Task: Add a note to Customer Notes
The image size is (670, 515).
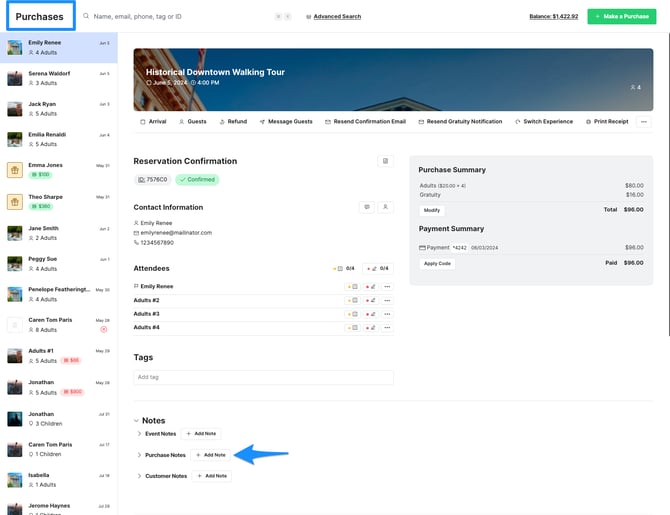Action: [212, 476]
